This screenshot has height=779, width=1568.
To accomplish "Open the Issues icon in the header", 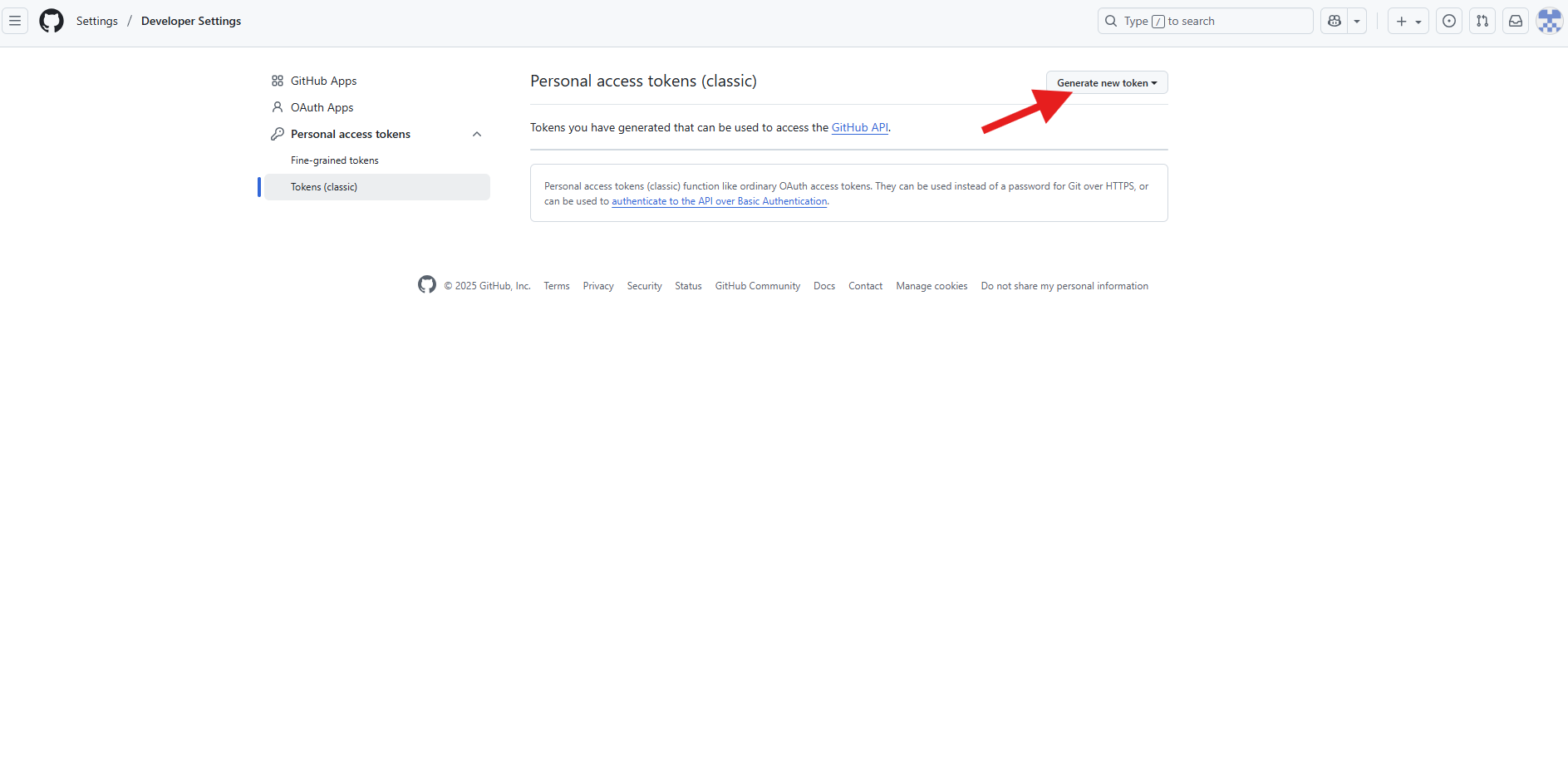I will [1449, 21].
